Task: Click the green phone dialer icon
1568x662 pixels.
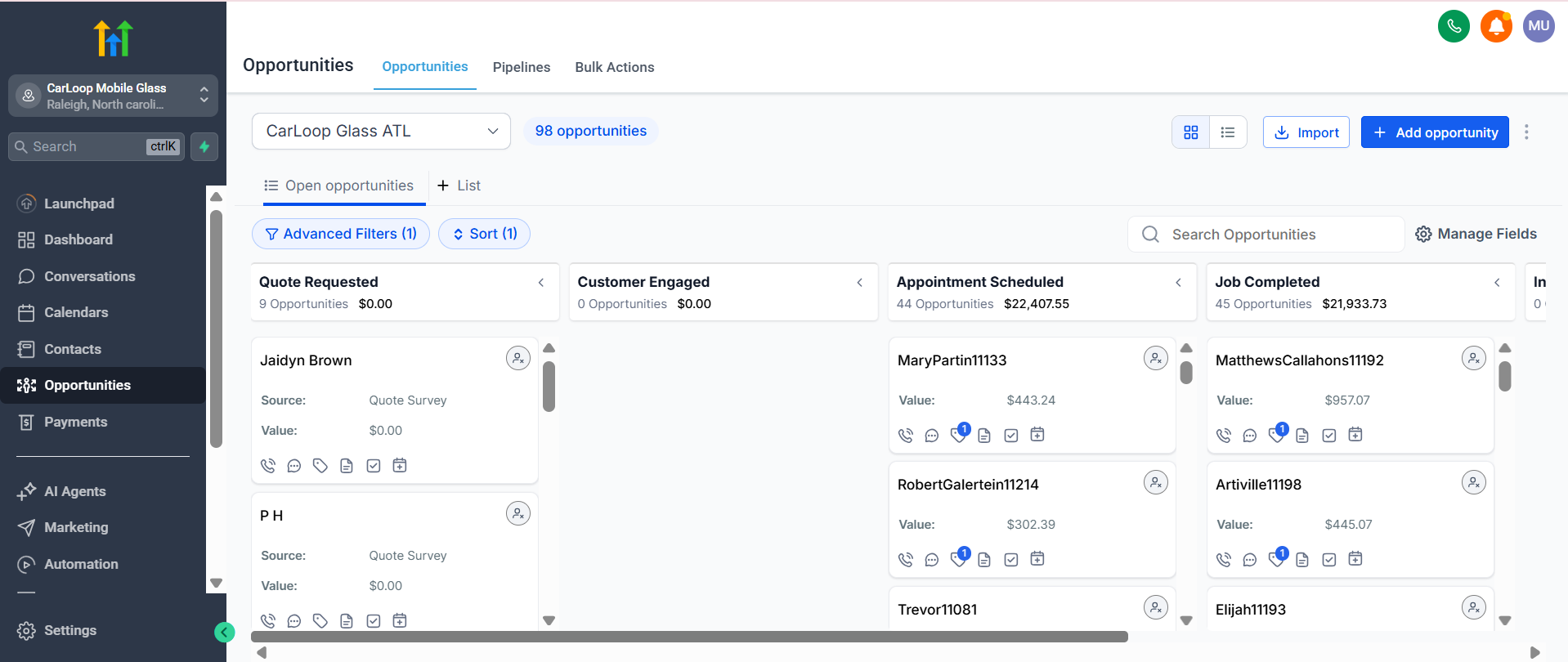Action: (x=1454, y=26)
